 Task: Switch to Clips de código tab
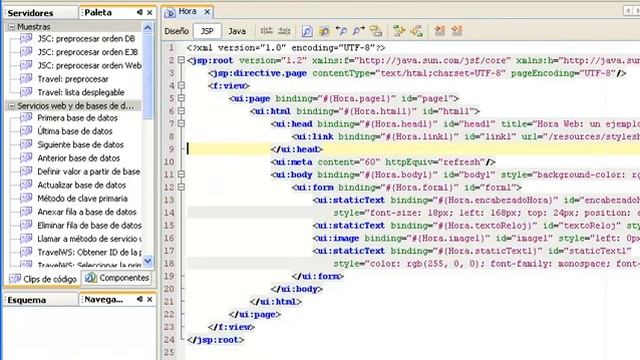coord(43,279)
